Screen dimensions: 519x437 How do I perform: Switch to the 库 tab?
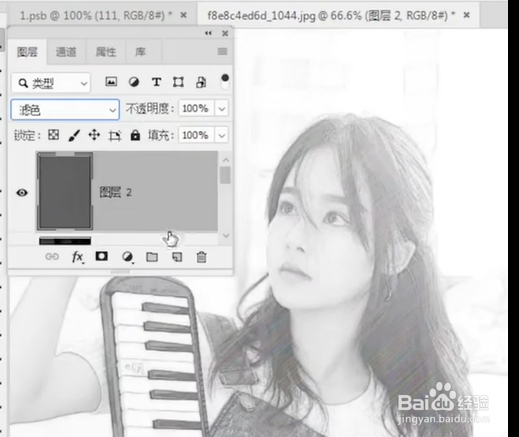tap(140, 52)
